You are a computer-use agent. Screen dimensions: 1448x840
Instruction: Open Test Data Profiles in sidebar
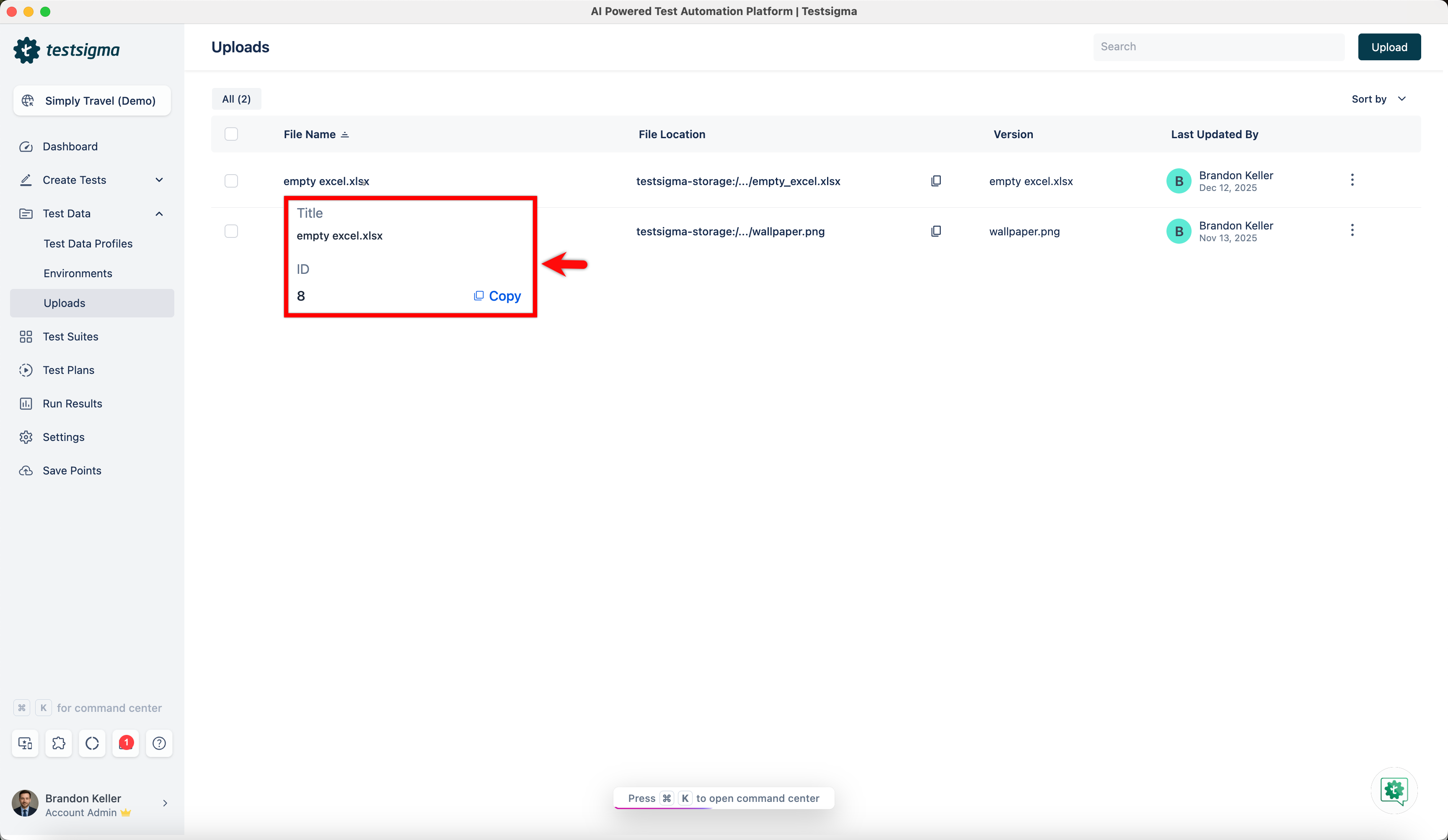click(88, 243)
